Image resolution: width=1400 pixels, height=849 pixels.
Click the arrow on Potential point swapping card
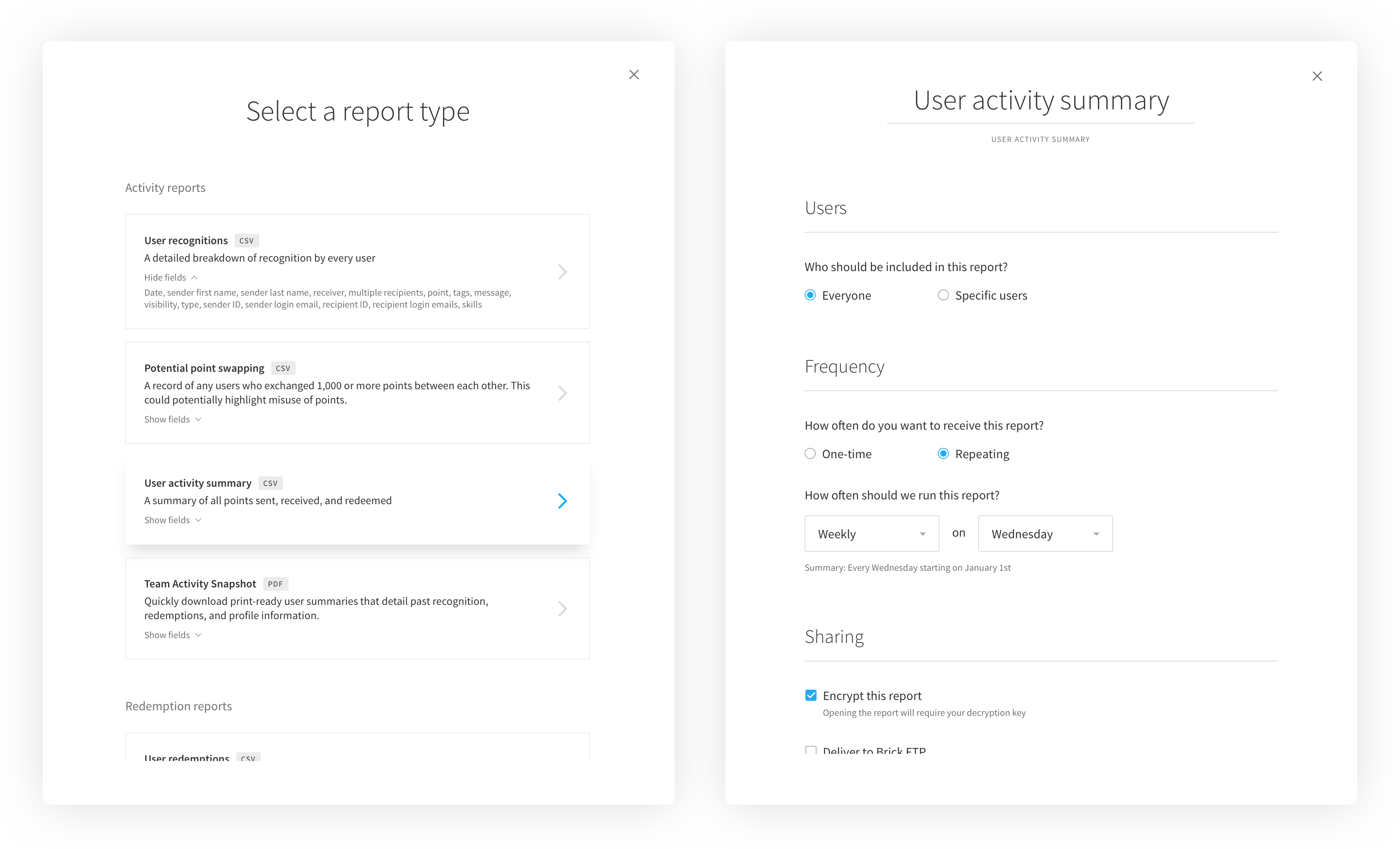(x=562, y=393)
